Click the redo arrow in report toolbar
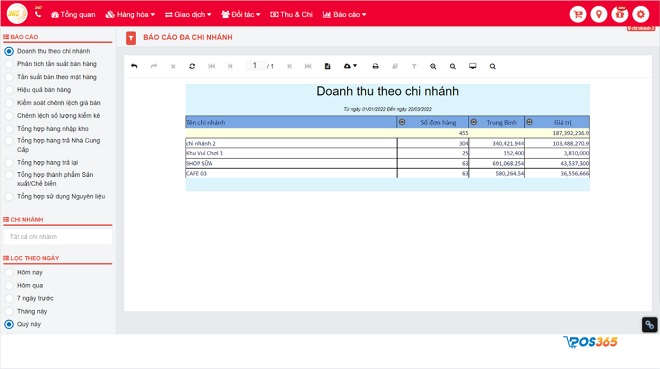660x369 pixels. pyautogui.click(x=154, y=66)
